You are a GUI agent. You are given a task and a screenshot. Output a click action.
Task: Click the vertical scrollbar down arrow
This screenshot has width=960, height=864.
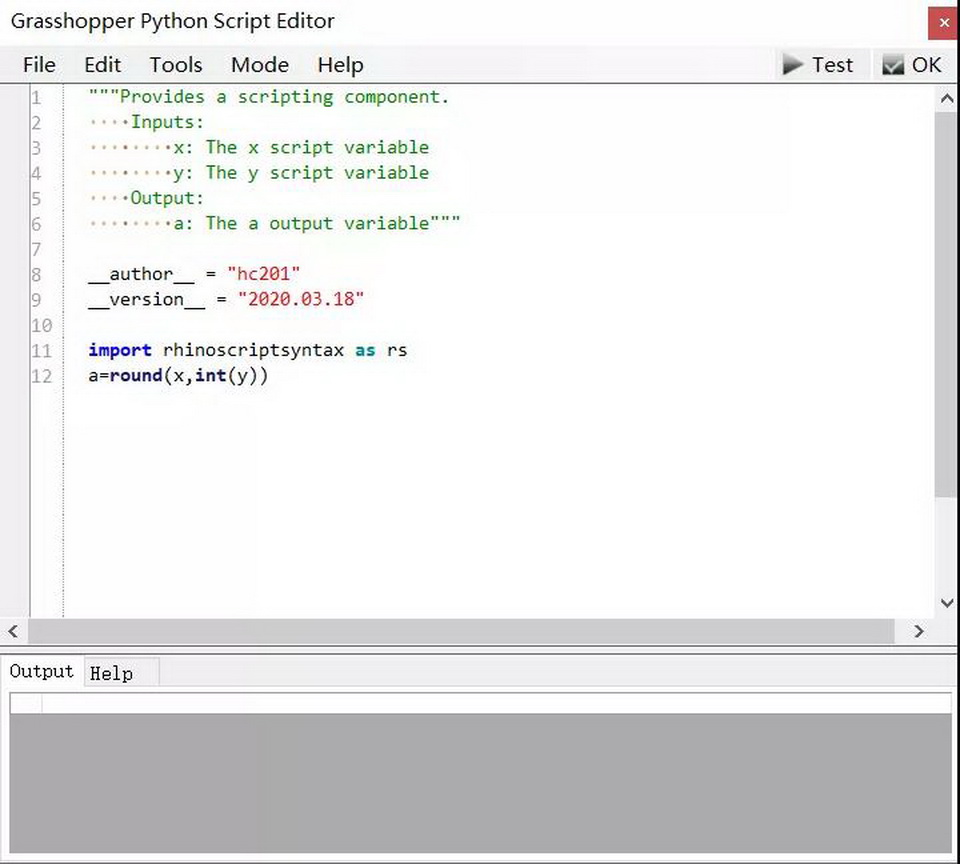coord(946,603)
